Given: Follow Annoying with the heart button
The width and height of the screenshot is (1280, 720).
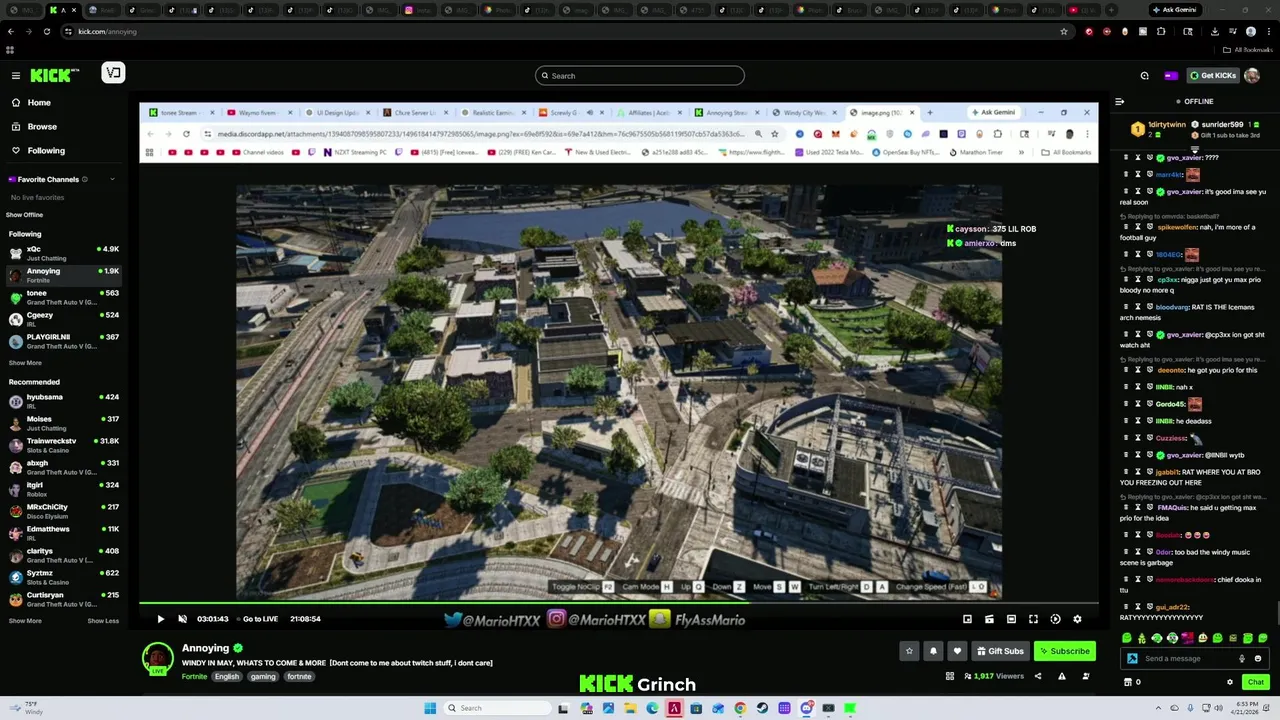Looking at the screenshot, I should (x=957, y=651).
